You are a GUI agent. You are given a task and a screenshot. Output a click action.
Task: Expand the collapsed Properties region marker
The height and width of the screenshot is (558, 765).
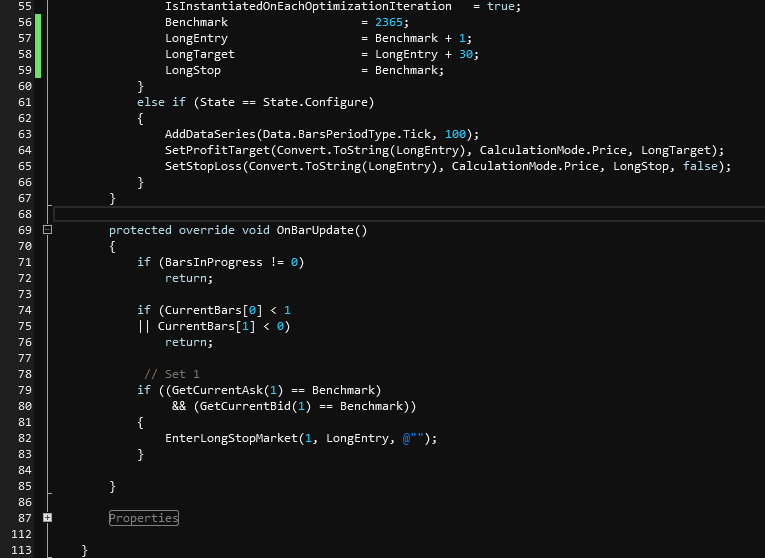[47, 518]
